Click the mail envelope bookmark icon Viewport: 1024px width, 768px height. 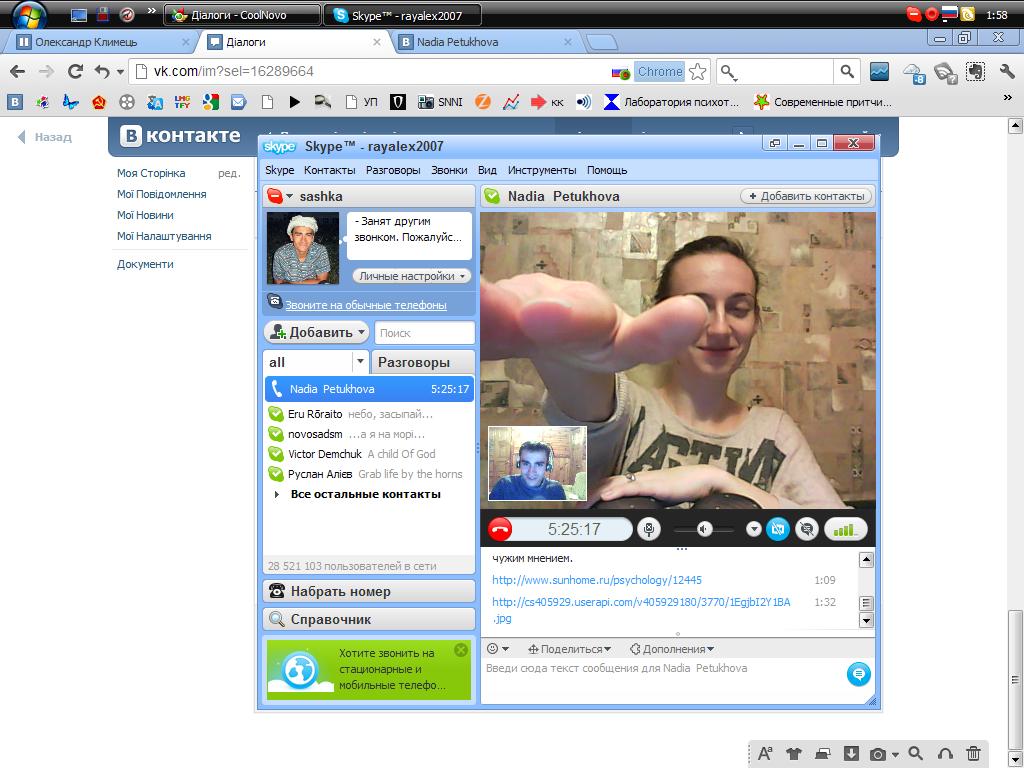pos(238,102)
